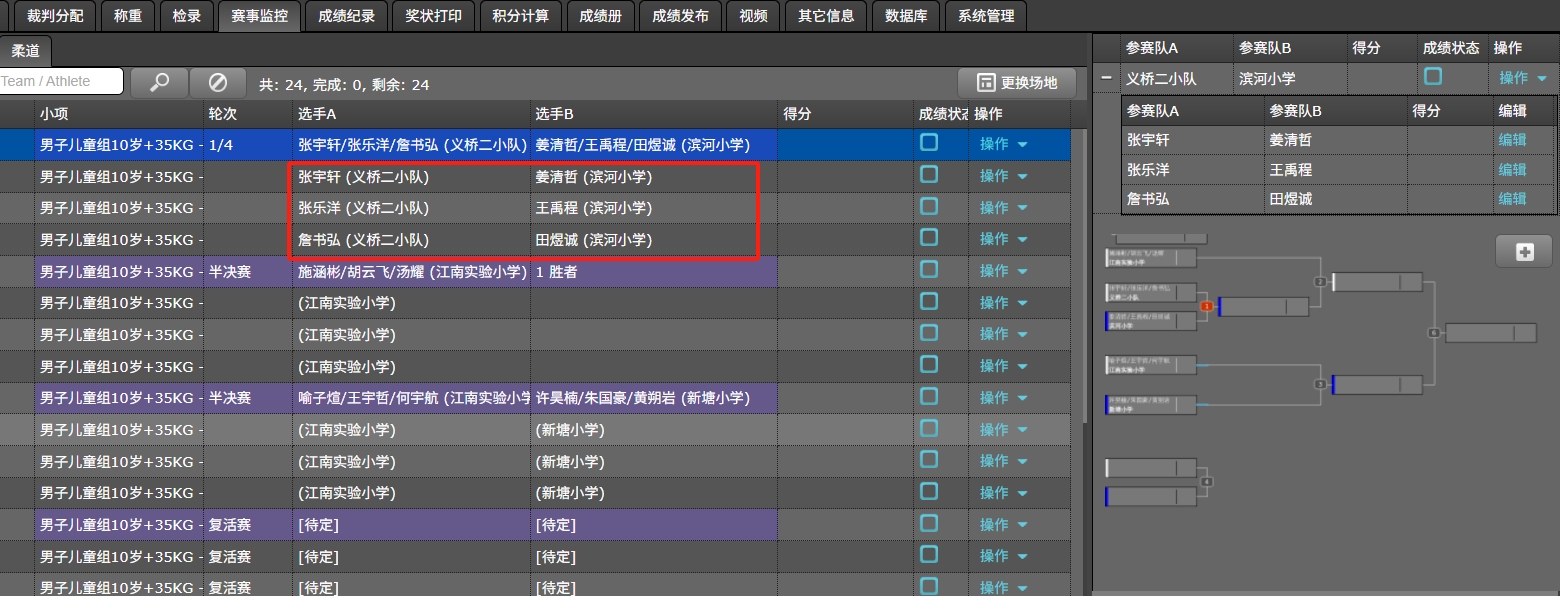Select cell '王禹程 (滨河小学)'
This screenshot has width=1560, height=596.
655,208
